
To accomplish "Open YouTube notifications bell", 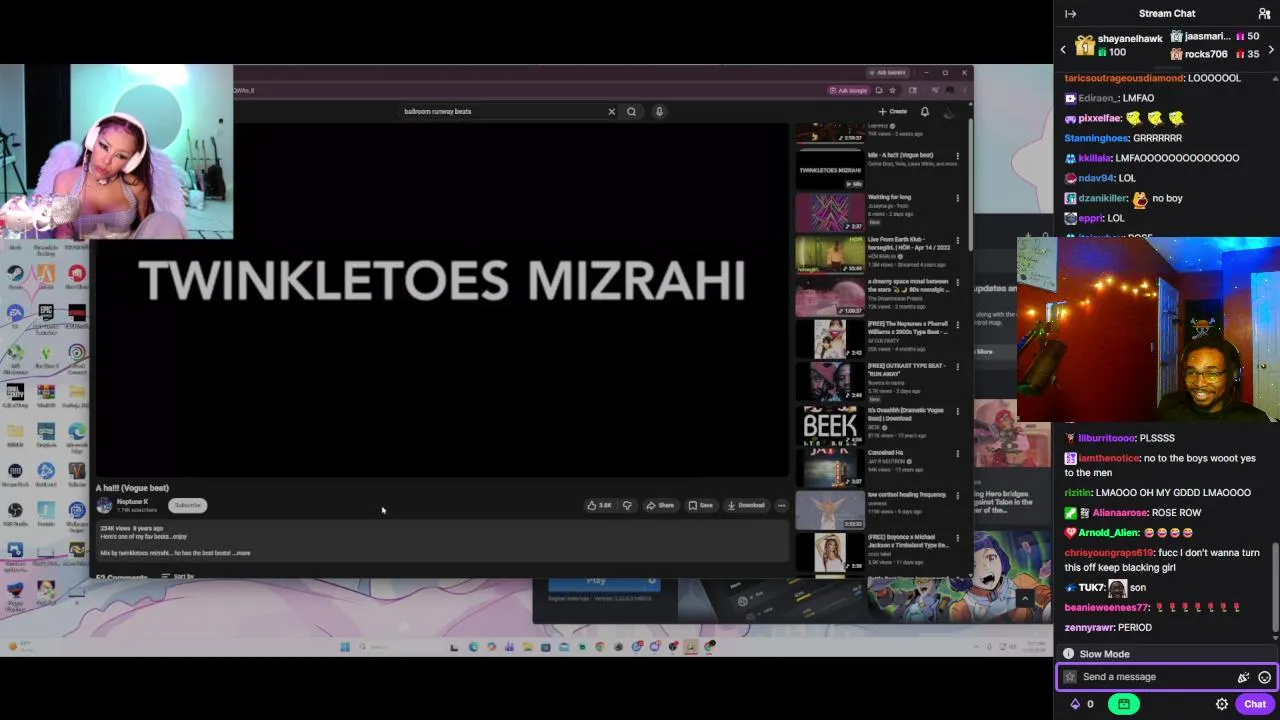I will 924,111.
